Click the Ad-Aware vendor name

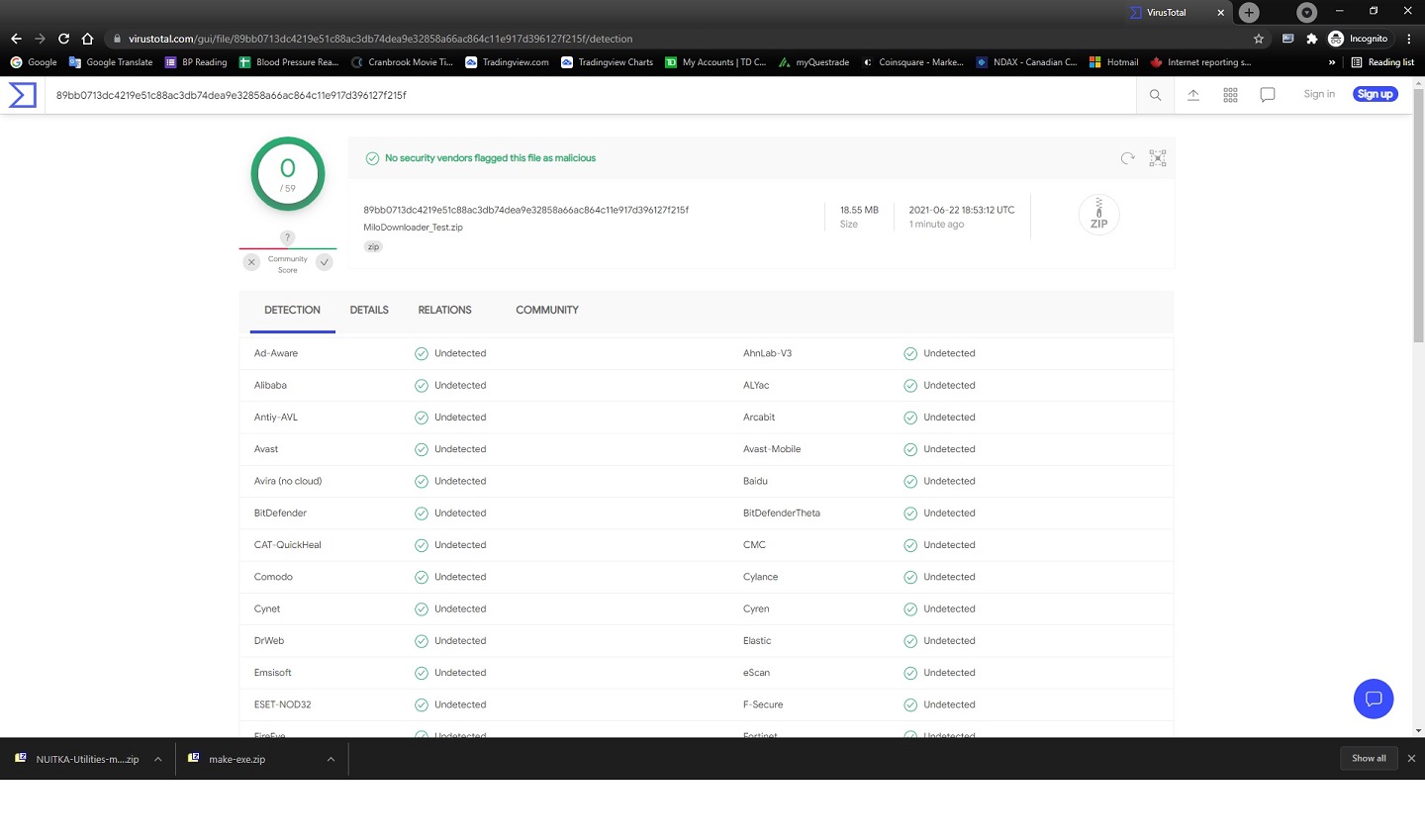point(276,353)
